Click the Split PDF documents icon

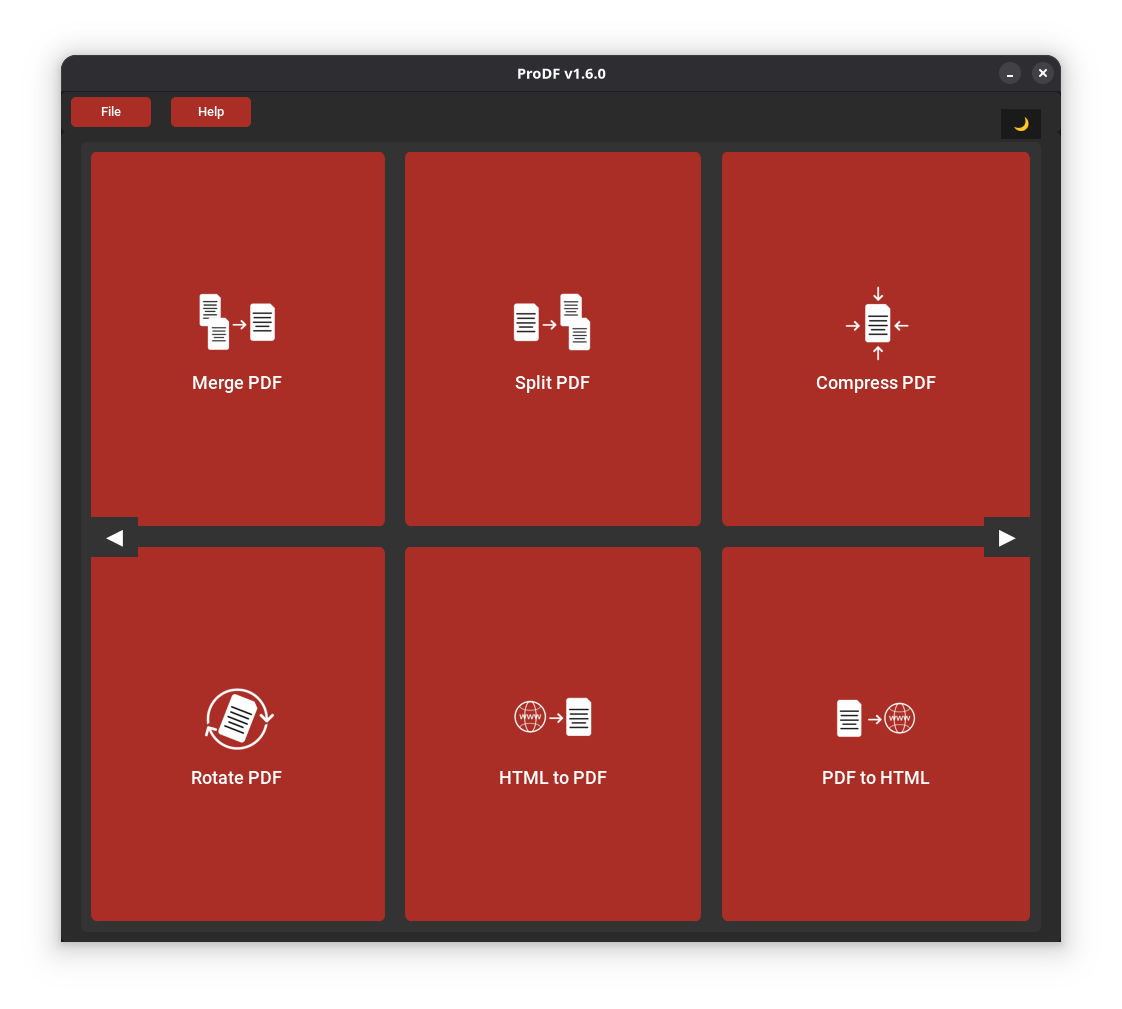552,322
